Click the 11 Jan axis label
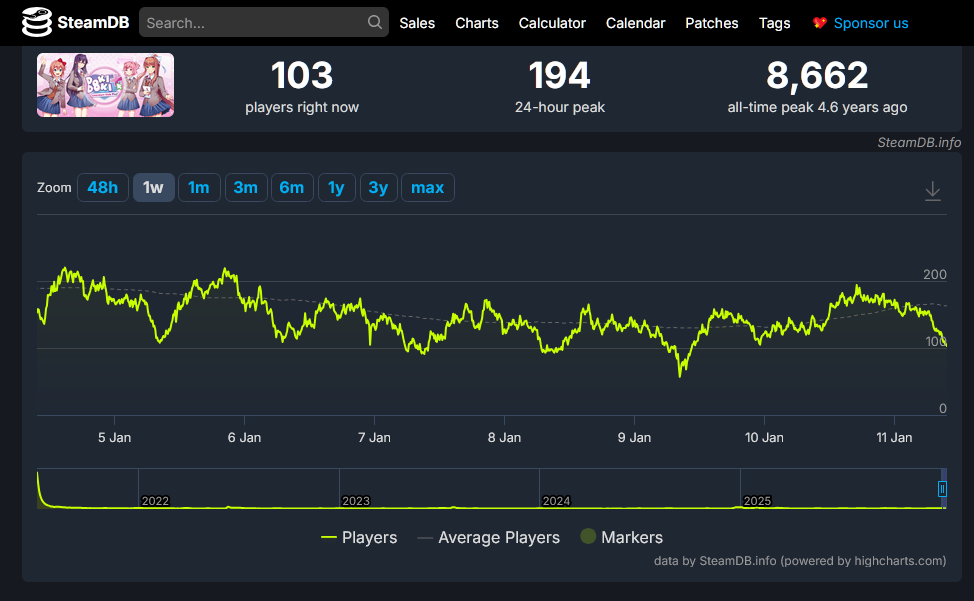This screenshot has width=974, height=601. coord(894,437)
